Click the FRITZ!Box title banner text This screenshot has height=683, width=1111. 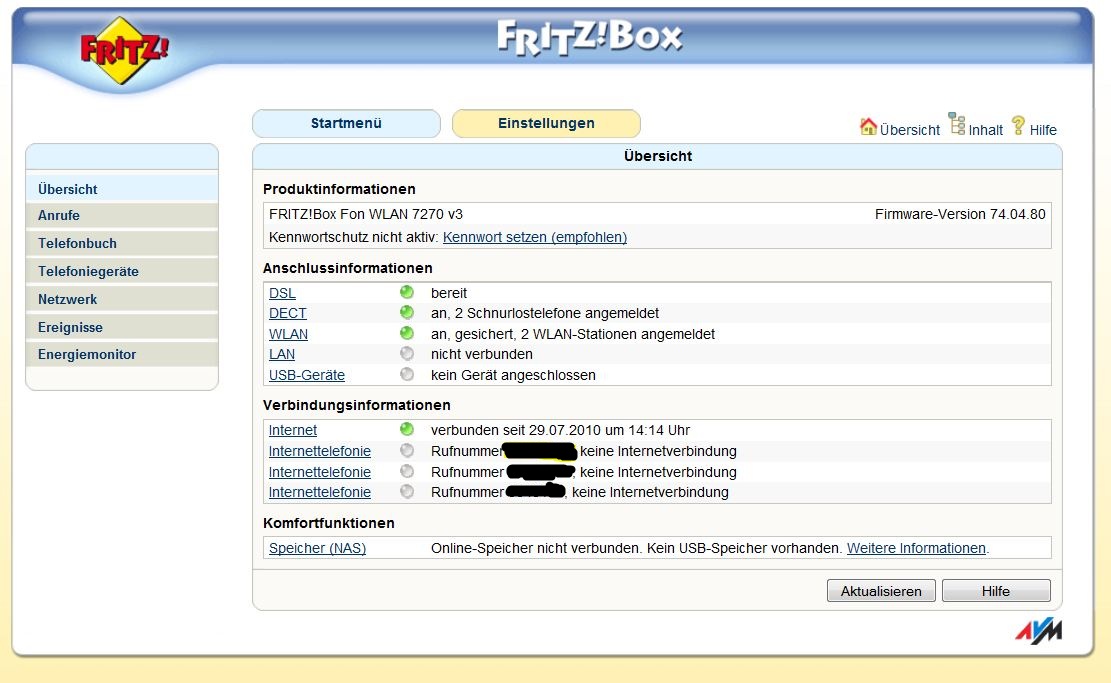[x=590, y=38]
